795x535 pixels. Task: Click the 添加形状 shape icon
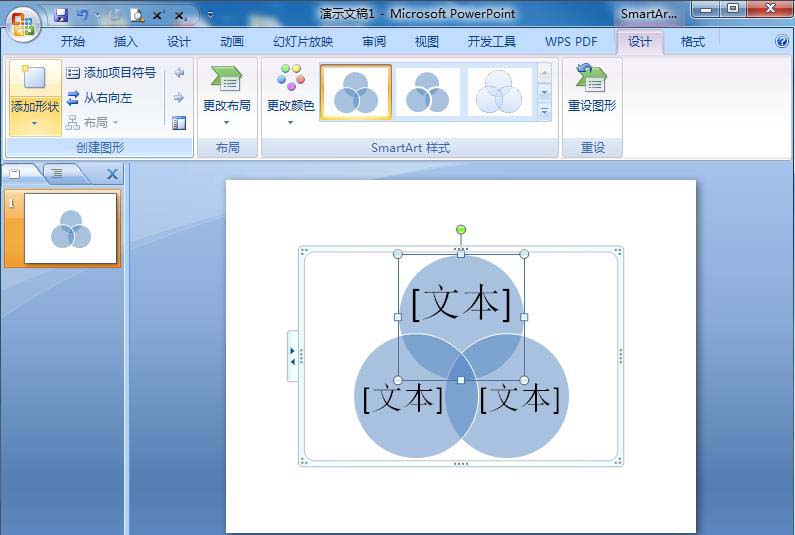point(34,78)
